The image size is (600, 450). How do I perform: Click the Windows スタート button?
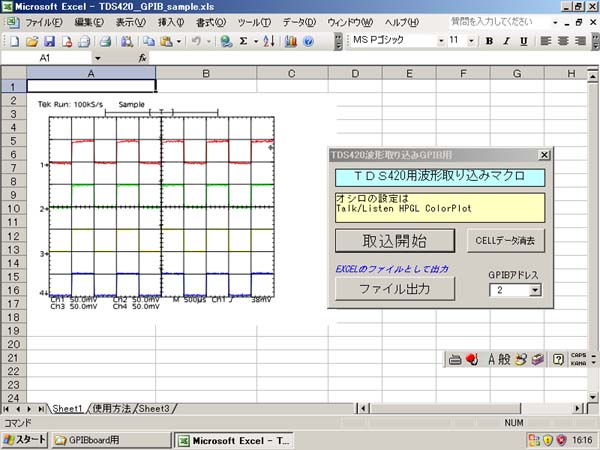coord(25,440)
